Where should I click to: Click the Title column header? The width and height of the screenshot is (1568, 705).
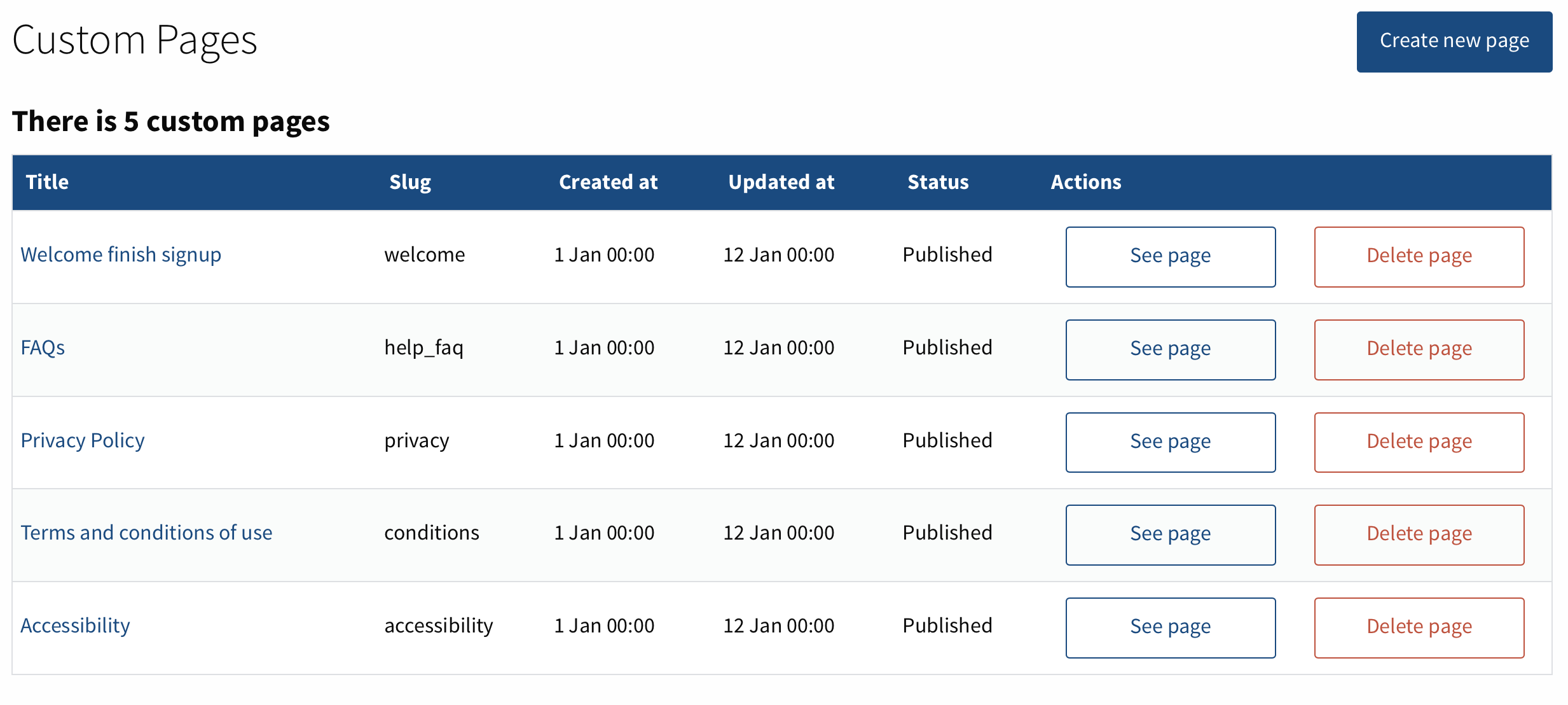click(x=47, y=182)
